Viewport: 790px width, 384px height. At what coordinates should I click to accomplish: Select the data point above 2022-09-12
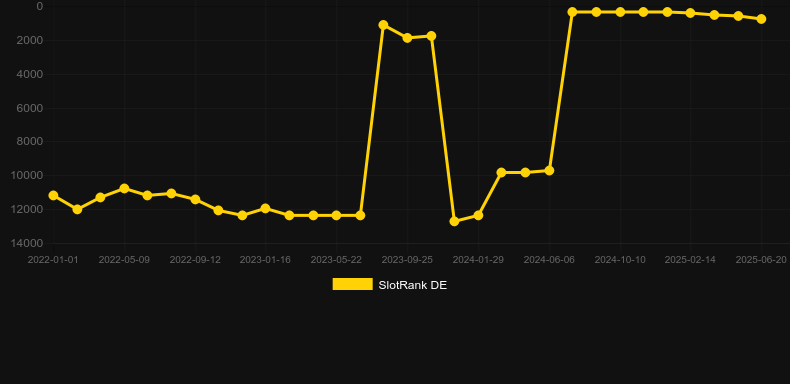(x=195, y=200)
